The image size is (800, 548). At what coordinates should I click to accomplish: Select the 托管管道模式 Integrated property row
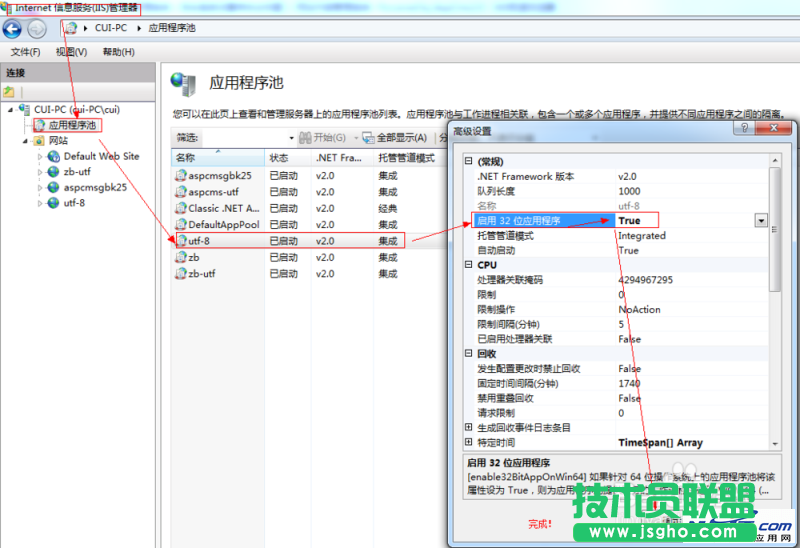click(621, 236)
